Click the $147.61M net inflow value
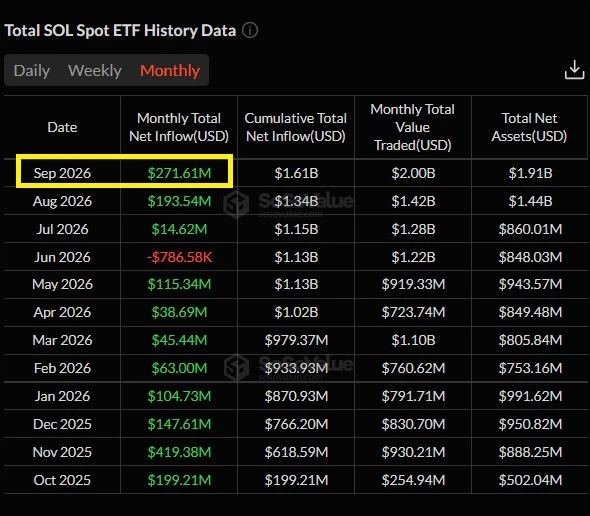The width and height of the screenshot is (590, 516). [179, 424]
